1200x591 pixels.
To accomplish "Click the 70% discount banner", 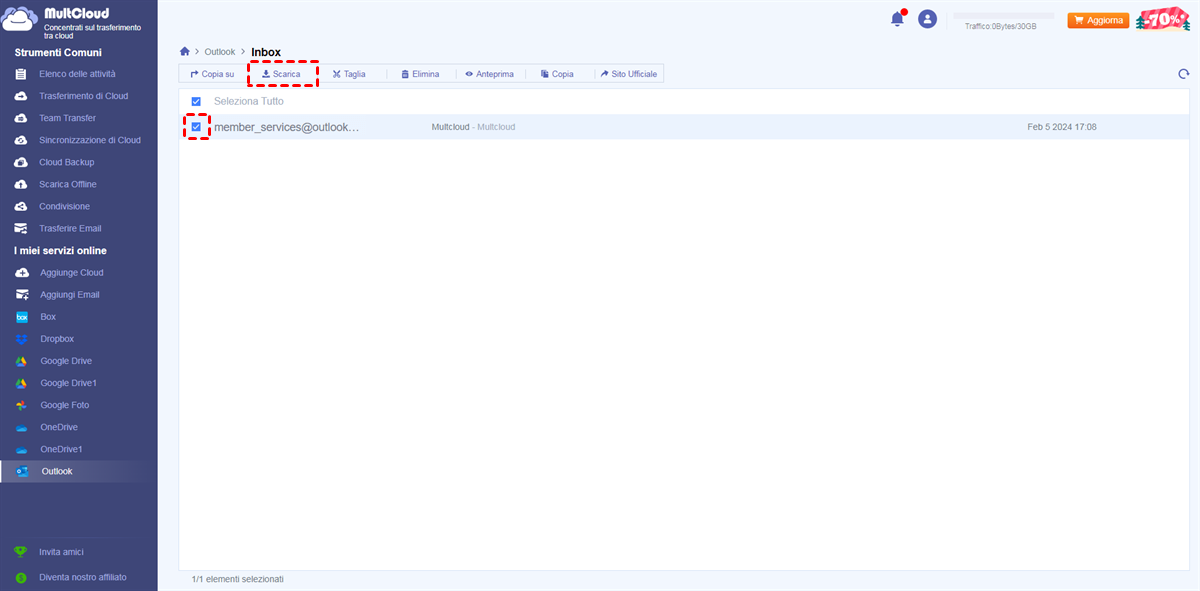I will (1163, 20).
